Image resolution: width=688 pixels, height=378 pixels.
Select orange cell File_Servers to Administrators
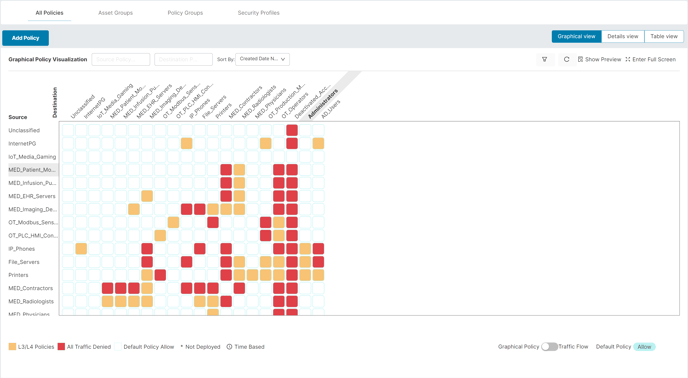(305, 262)
